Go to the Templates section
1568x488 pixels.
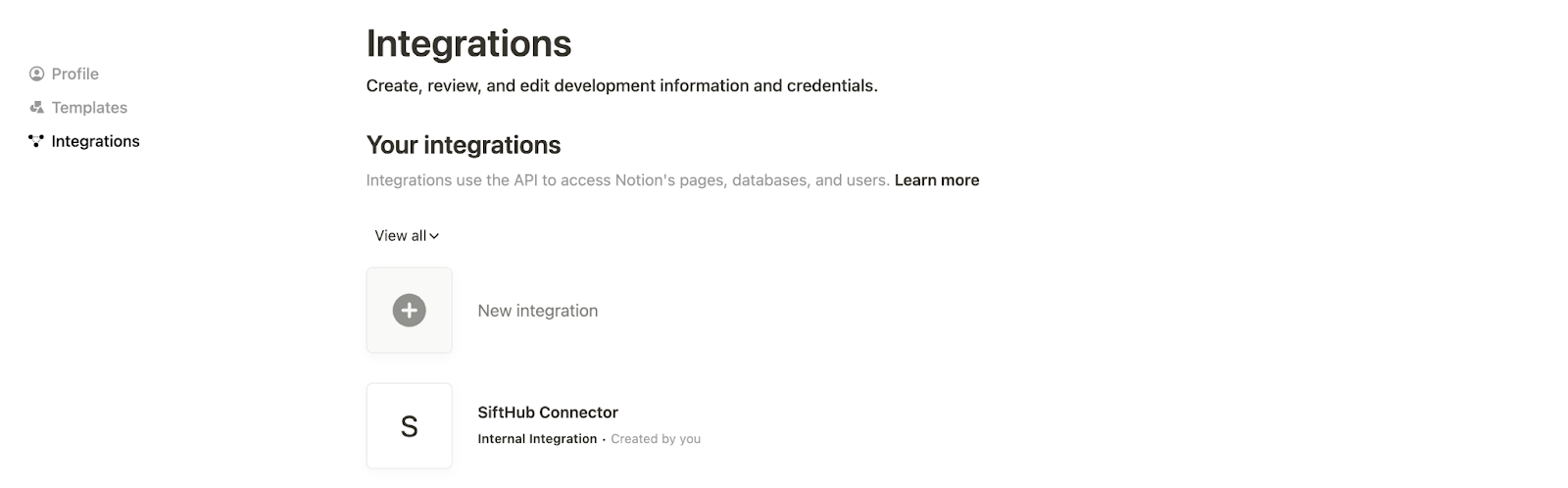click(x=89, y=108)
